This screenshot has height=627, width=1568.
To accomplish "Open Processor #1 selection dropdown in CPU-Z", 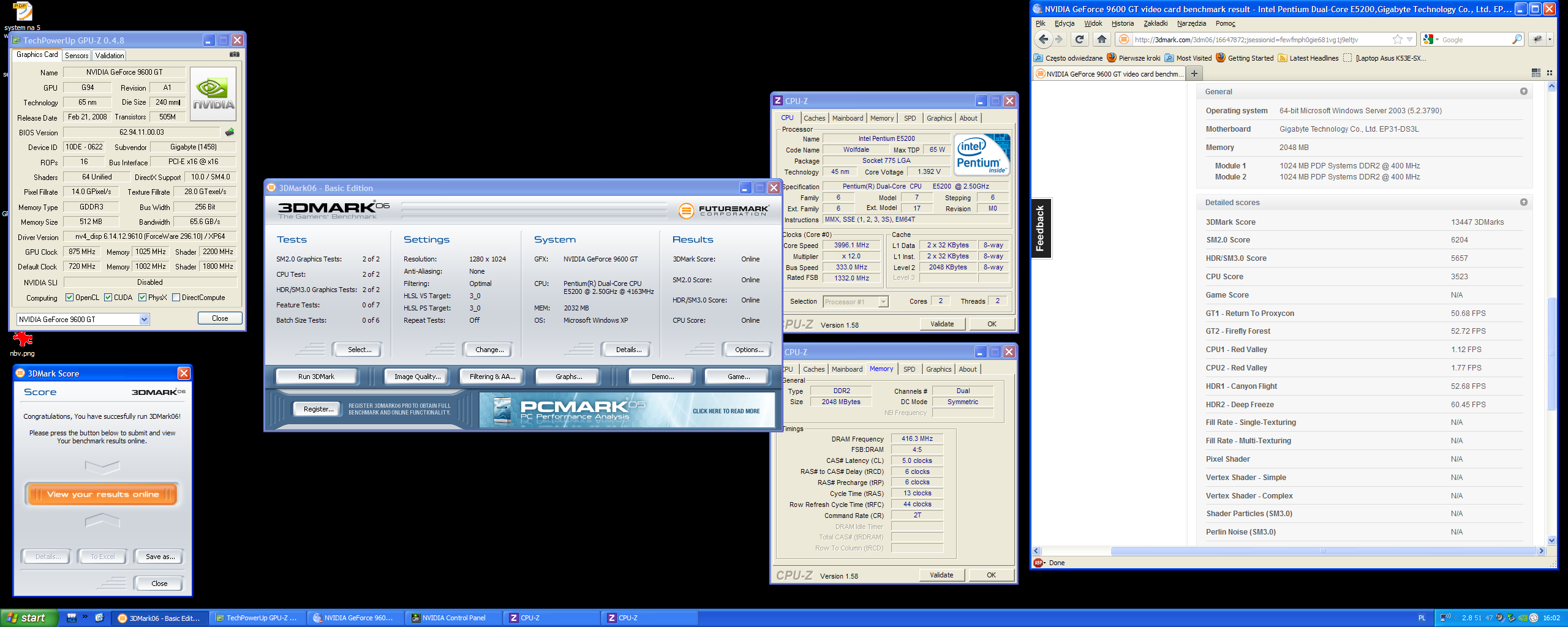I will pos(883,301).
